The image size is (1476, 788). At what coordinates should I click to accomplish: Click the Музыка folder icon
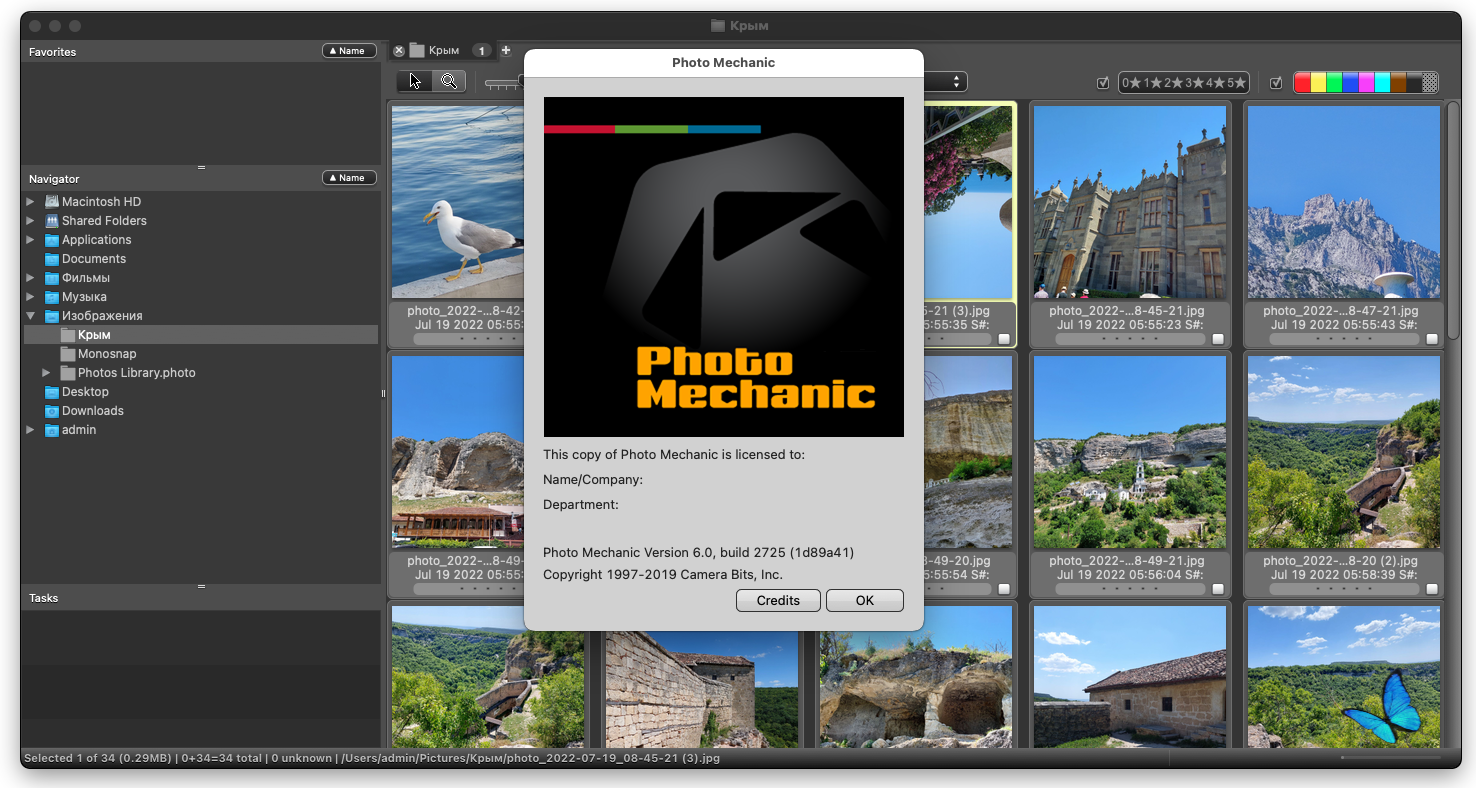[52, 297]
